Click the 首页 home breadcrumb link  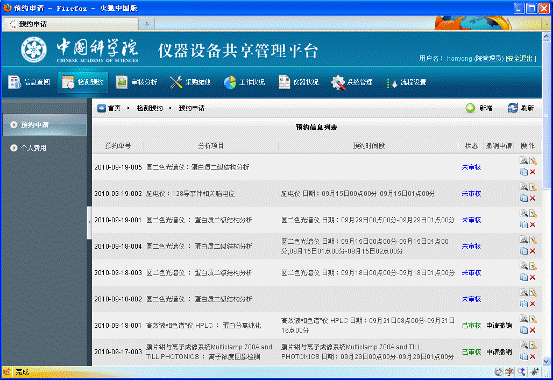coord(114,108)
